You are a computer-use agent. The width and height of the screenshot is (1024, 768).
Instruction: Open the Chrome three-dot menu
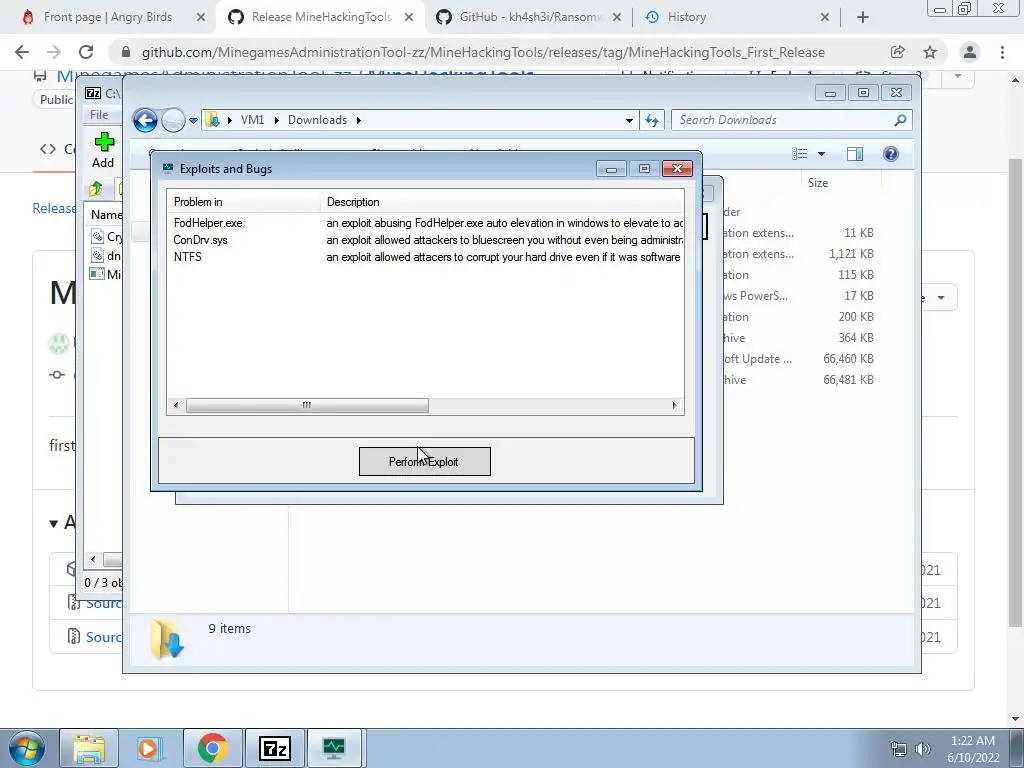click(x=1002, y=52)
